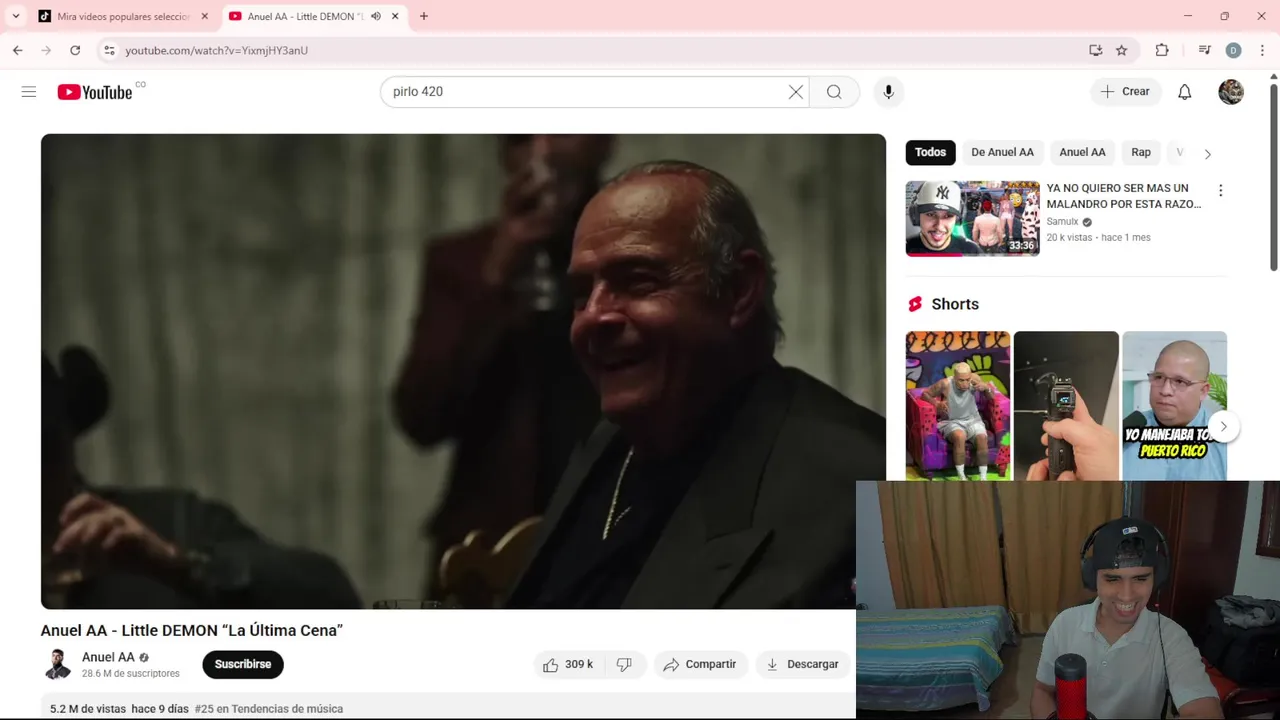The width and height of the screenshot is (1280, 720).
Task: Like the video with thumbs-up
Action: (x=567, y=664)
